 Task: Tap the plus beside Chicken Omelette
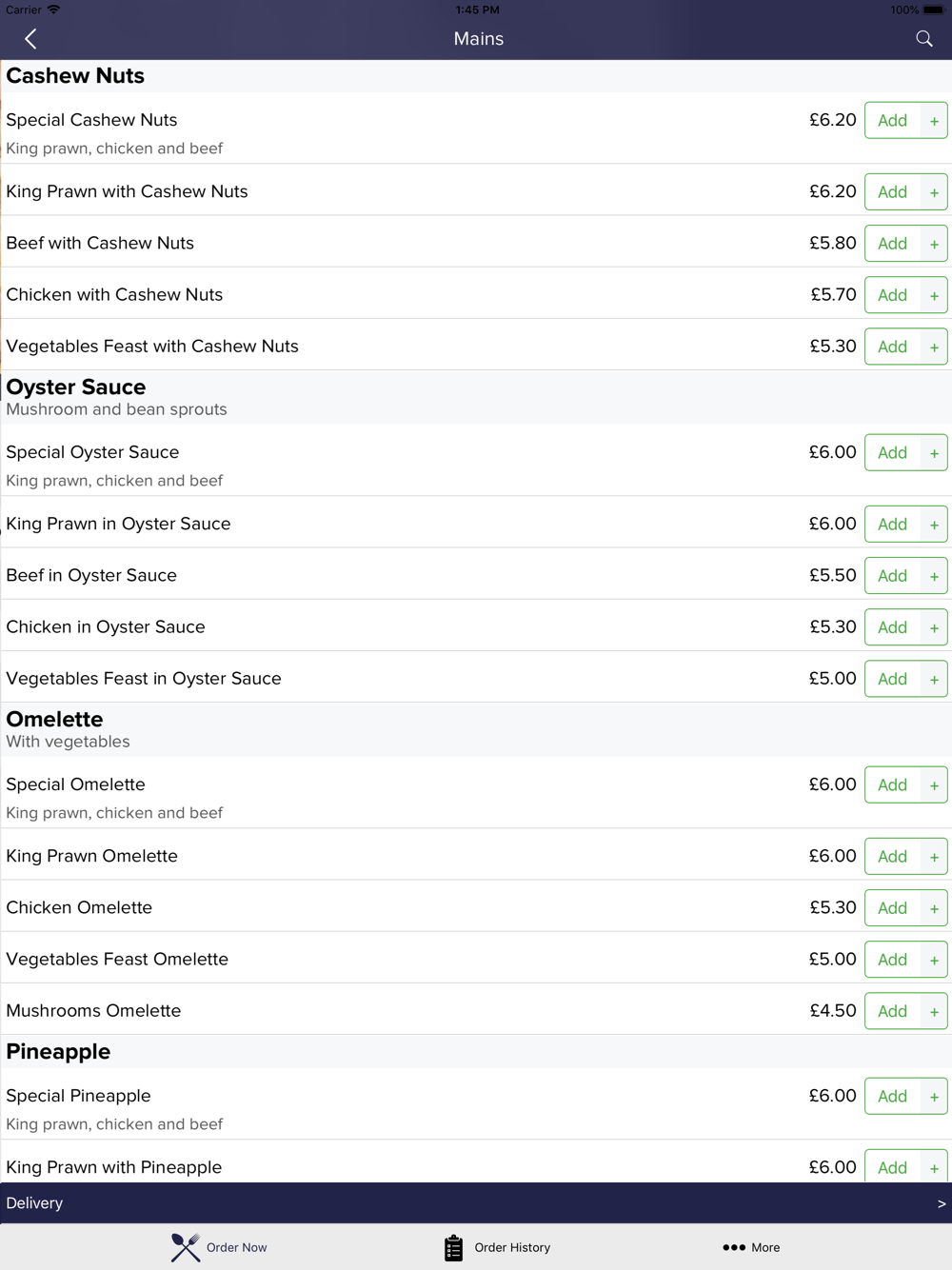tap(934, 908)
